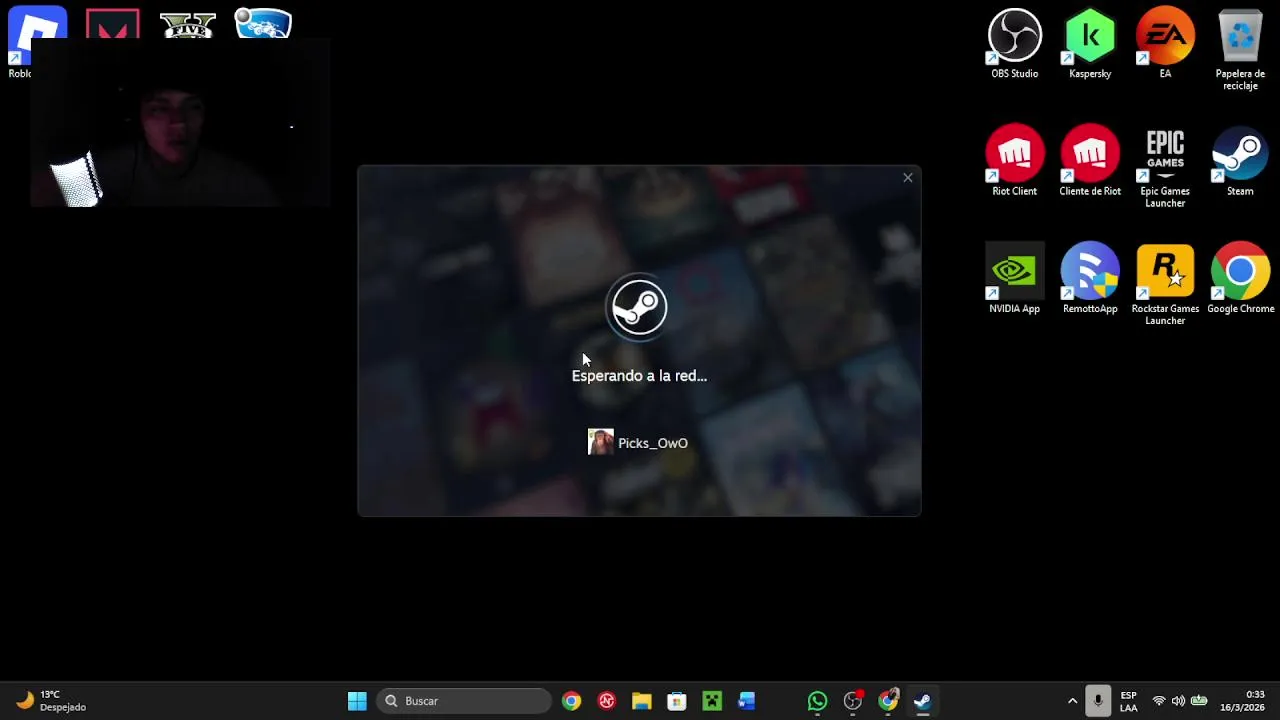Open Microsoft Store from the taskbar
This screenshot has width=1280, height=720.
click(x=677, y=701)
